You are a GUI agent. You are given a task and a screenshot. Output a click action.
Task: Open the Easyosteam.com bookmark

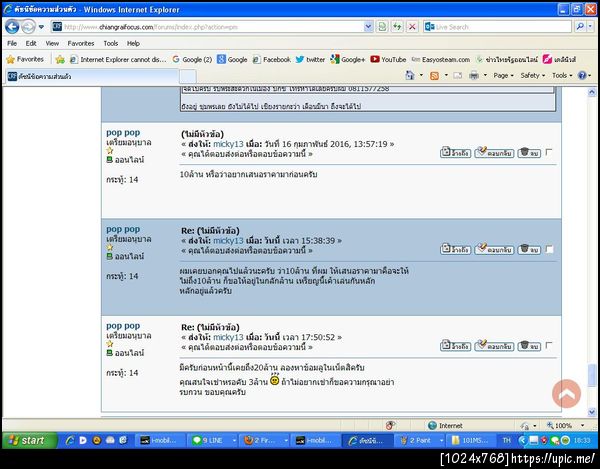440,59
